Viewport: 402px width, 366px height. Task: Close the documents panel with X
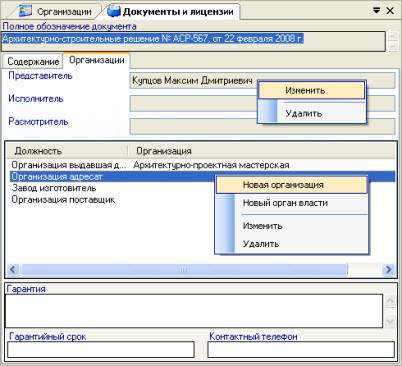pyautogui.click(x=390, y=11)
